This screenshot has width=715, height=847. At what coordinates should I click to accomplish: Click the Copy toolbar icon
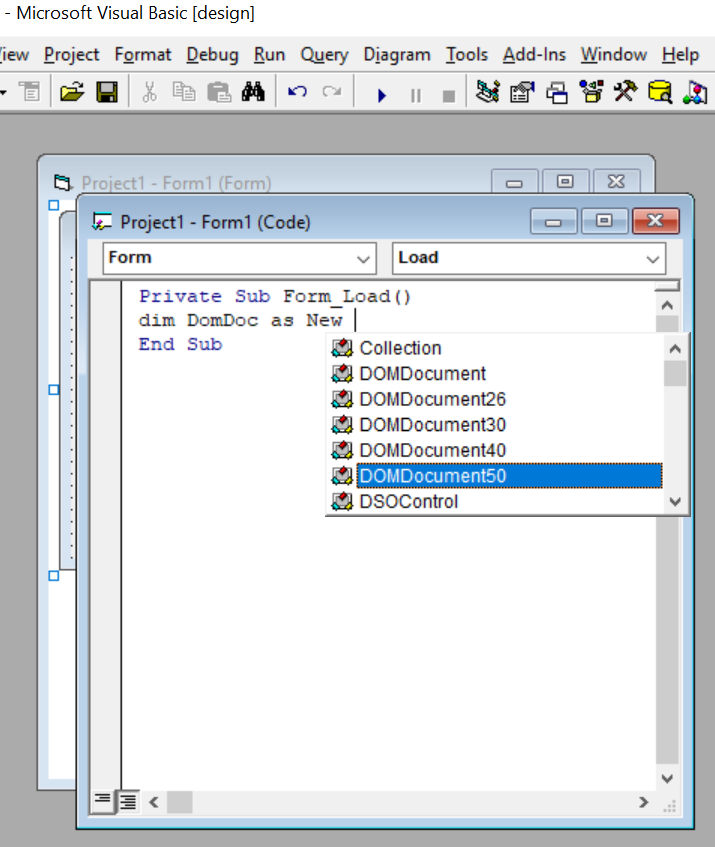tap(184, 92)
